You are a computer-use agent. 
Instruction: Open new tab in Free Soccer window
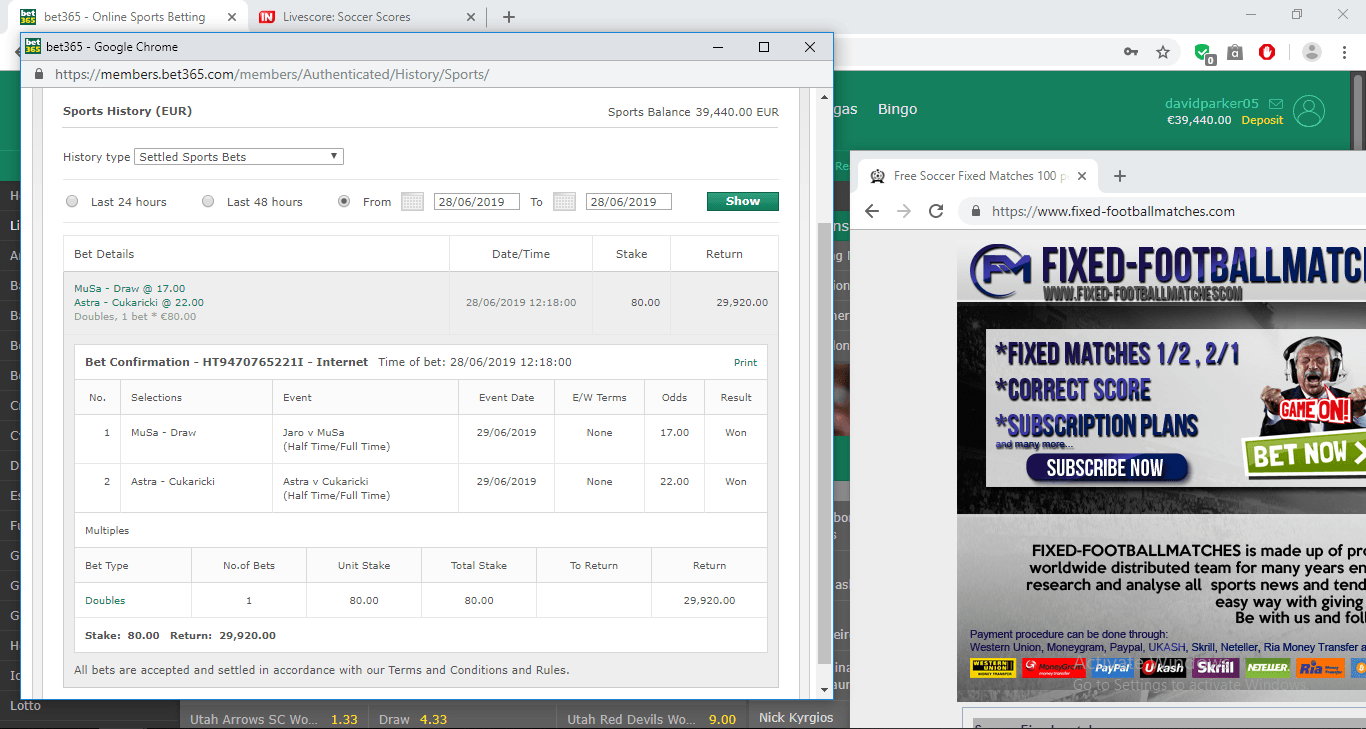click(1120, 176)
